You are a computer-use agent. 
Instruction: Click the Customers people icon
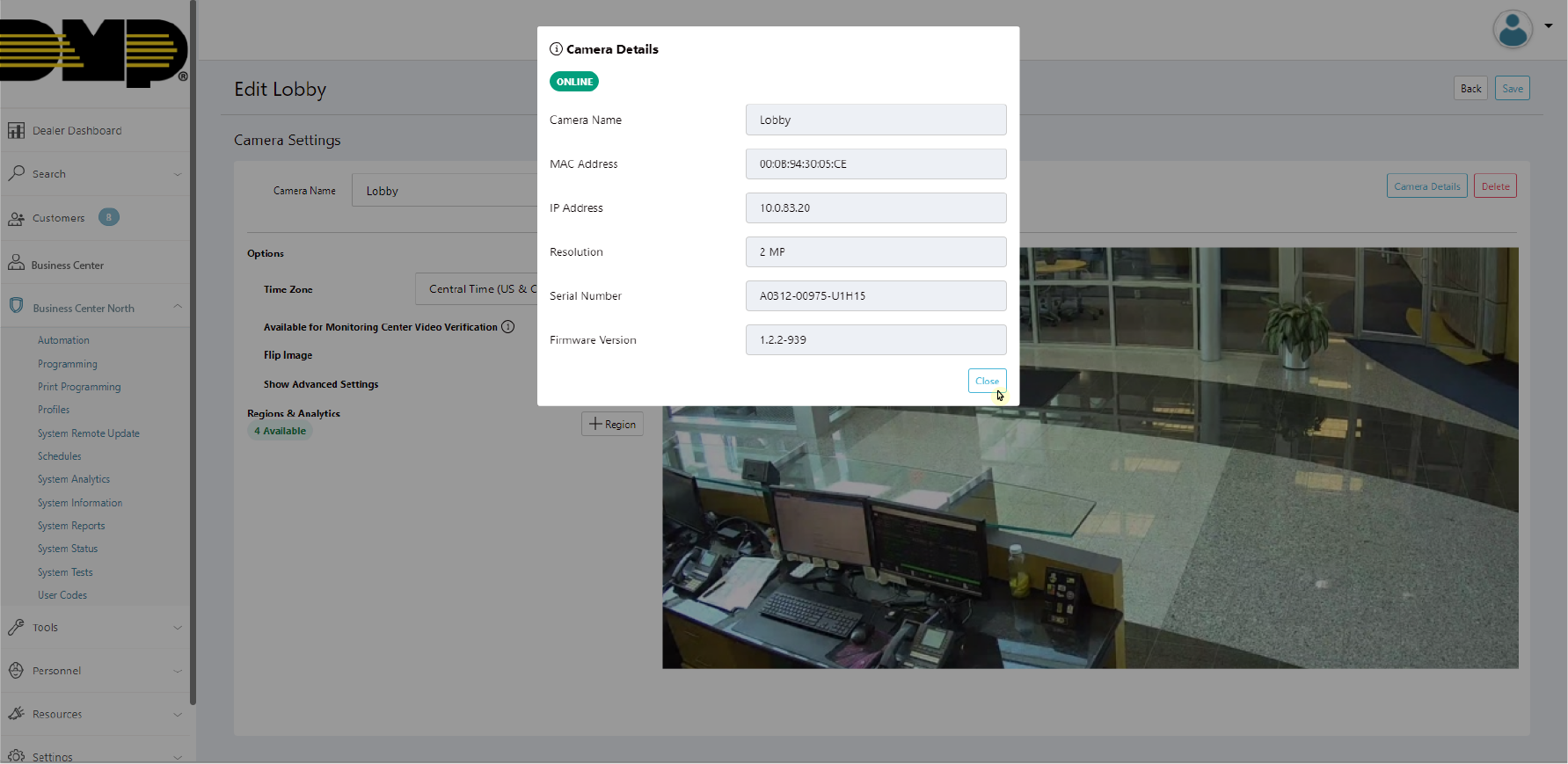[x=16, y=218]
